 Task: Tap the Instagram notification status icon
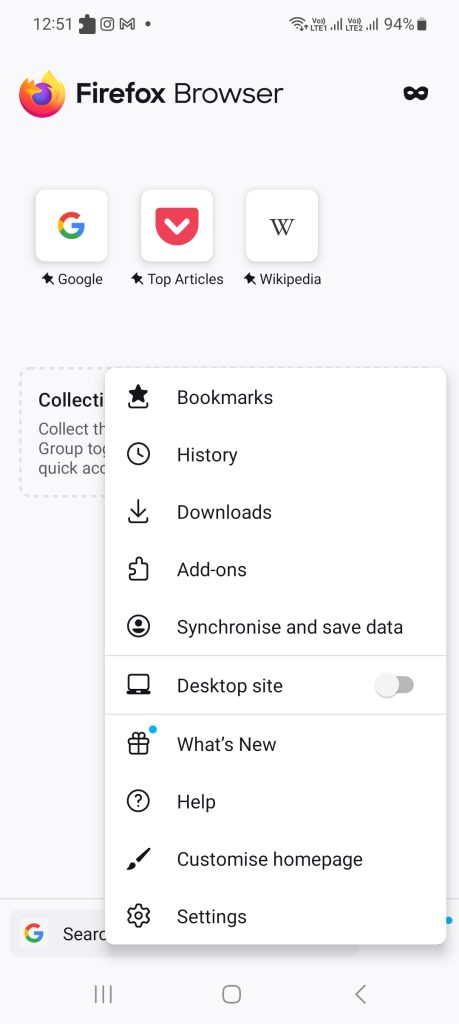107,24
